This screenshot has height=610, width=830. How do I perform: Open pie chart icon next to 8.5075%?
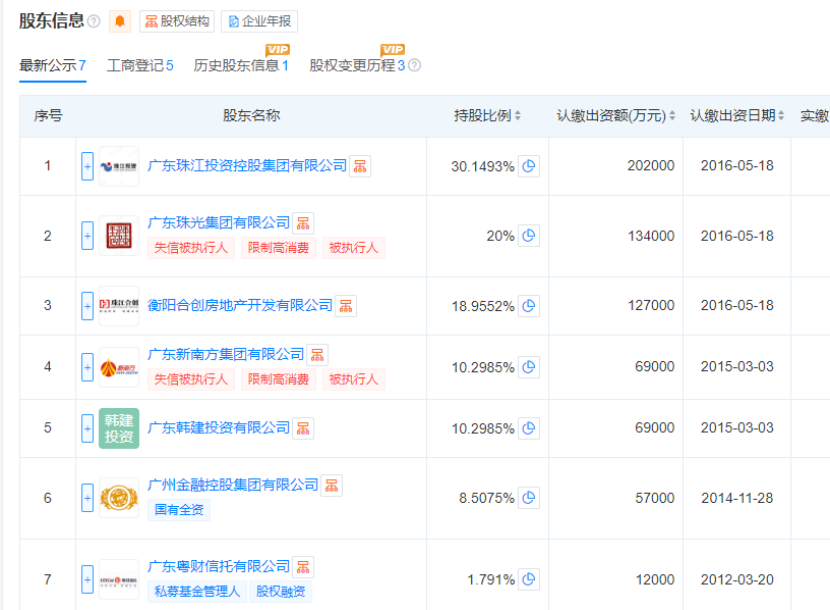tap(529, 497)
